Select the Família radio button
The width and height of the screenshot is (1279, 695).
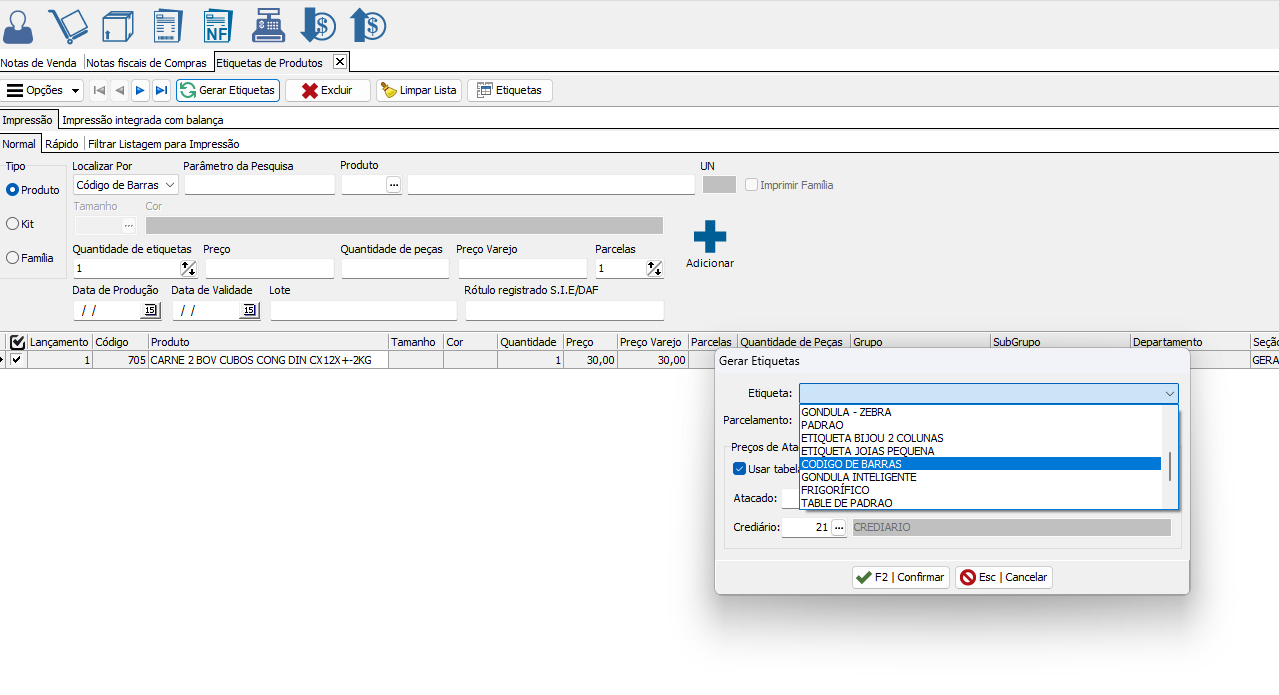click(x=13, y=258)
